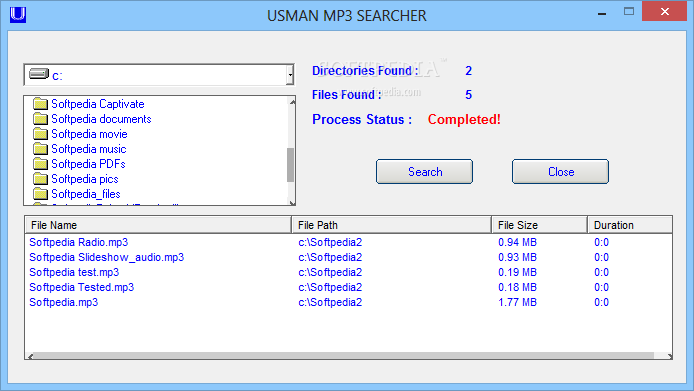
Task: Select Softpedia.mp3 in results list
Action: (63, 302)
